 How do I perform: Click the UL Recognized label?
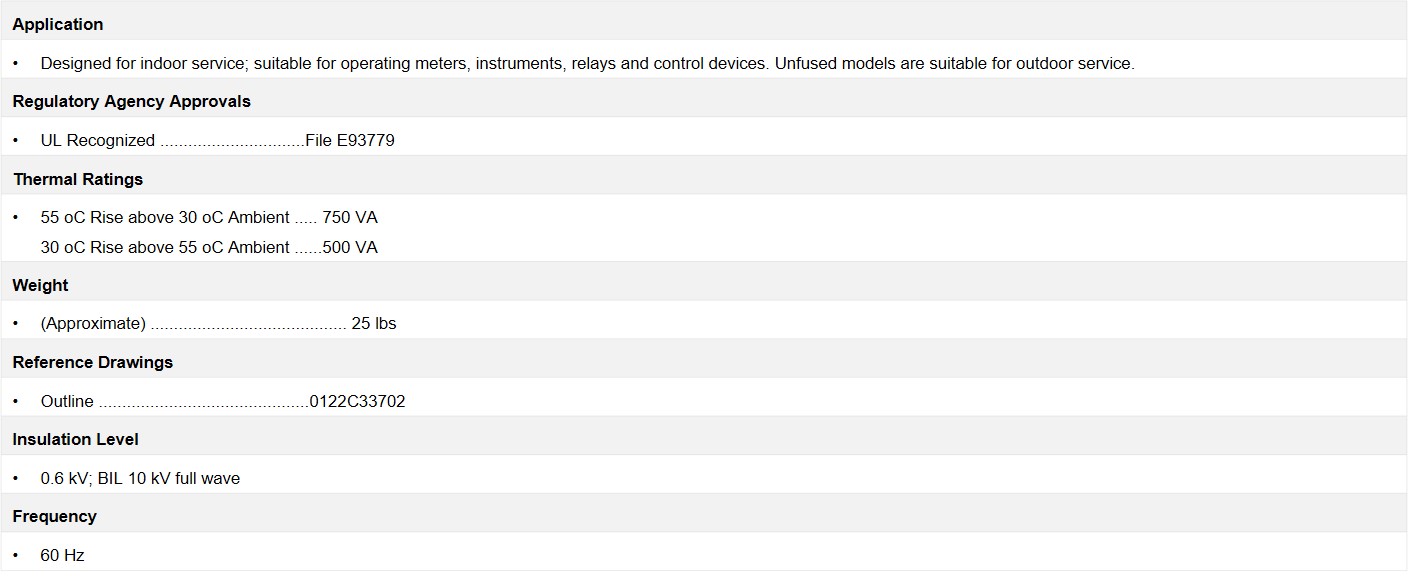[x=98, y=140]
